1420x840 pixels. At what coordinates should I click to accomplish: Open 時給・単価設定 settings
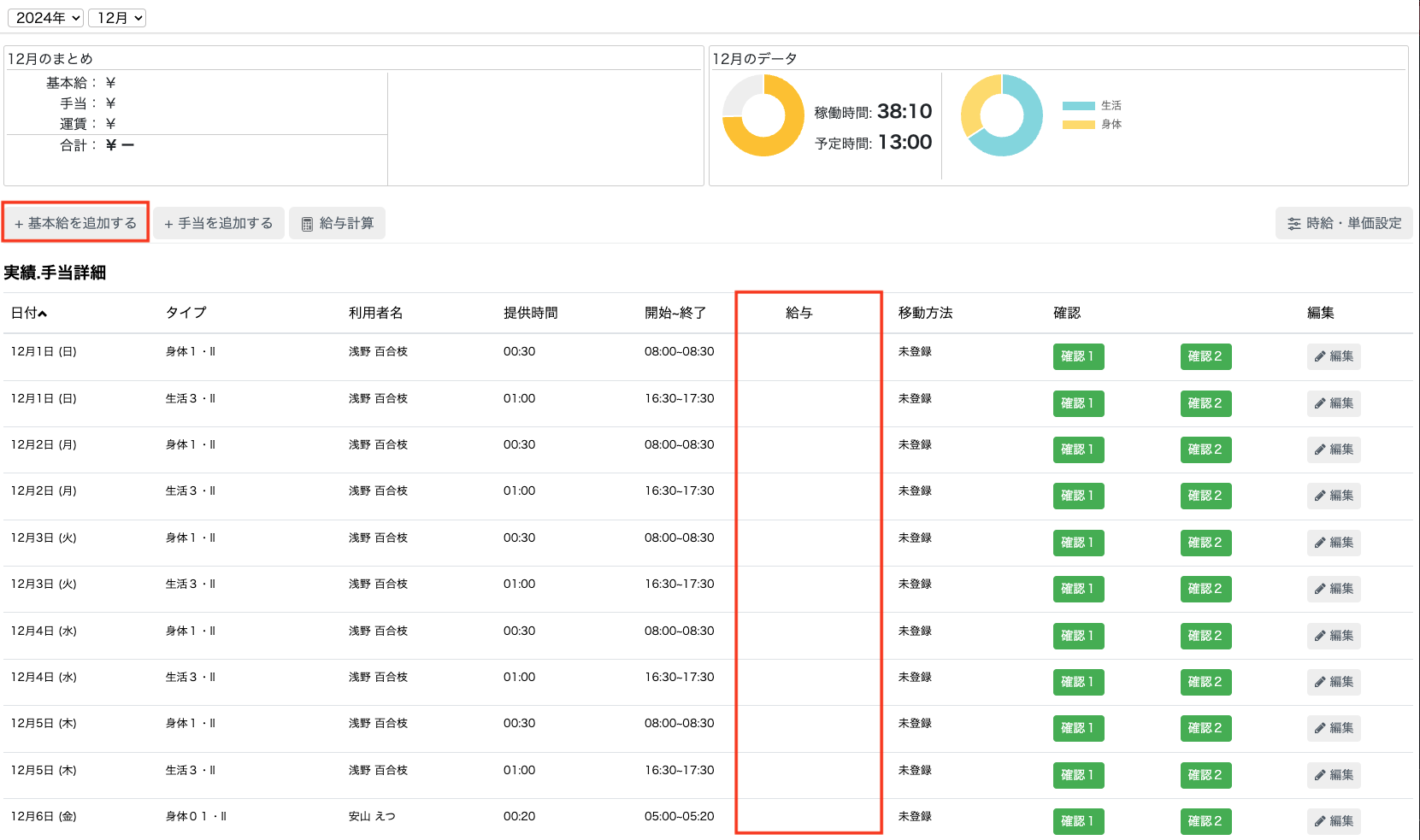click(x=1344, y=223)
